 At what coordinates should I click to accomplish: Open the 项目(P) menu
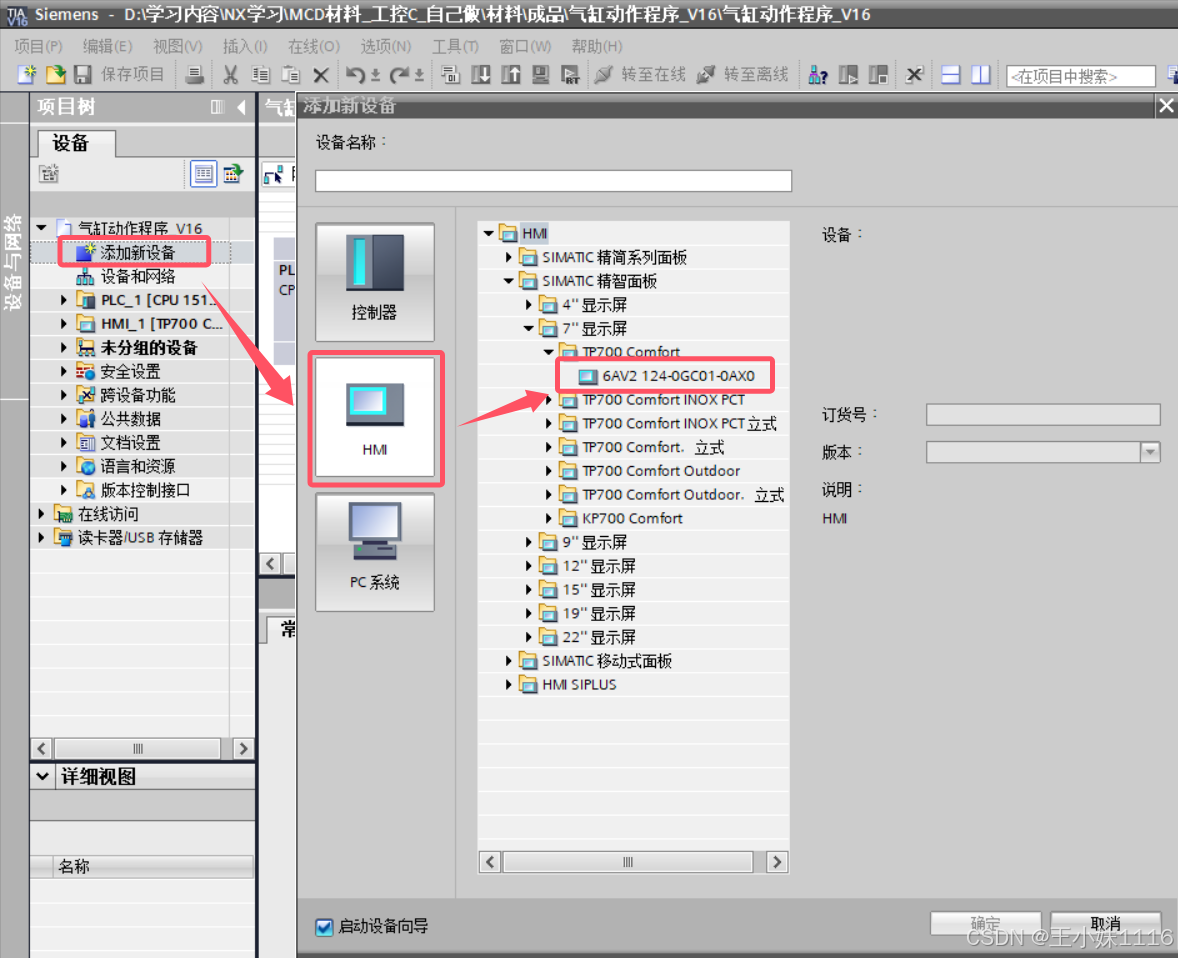point(38,47)
